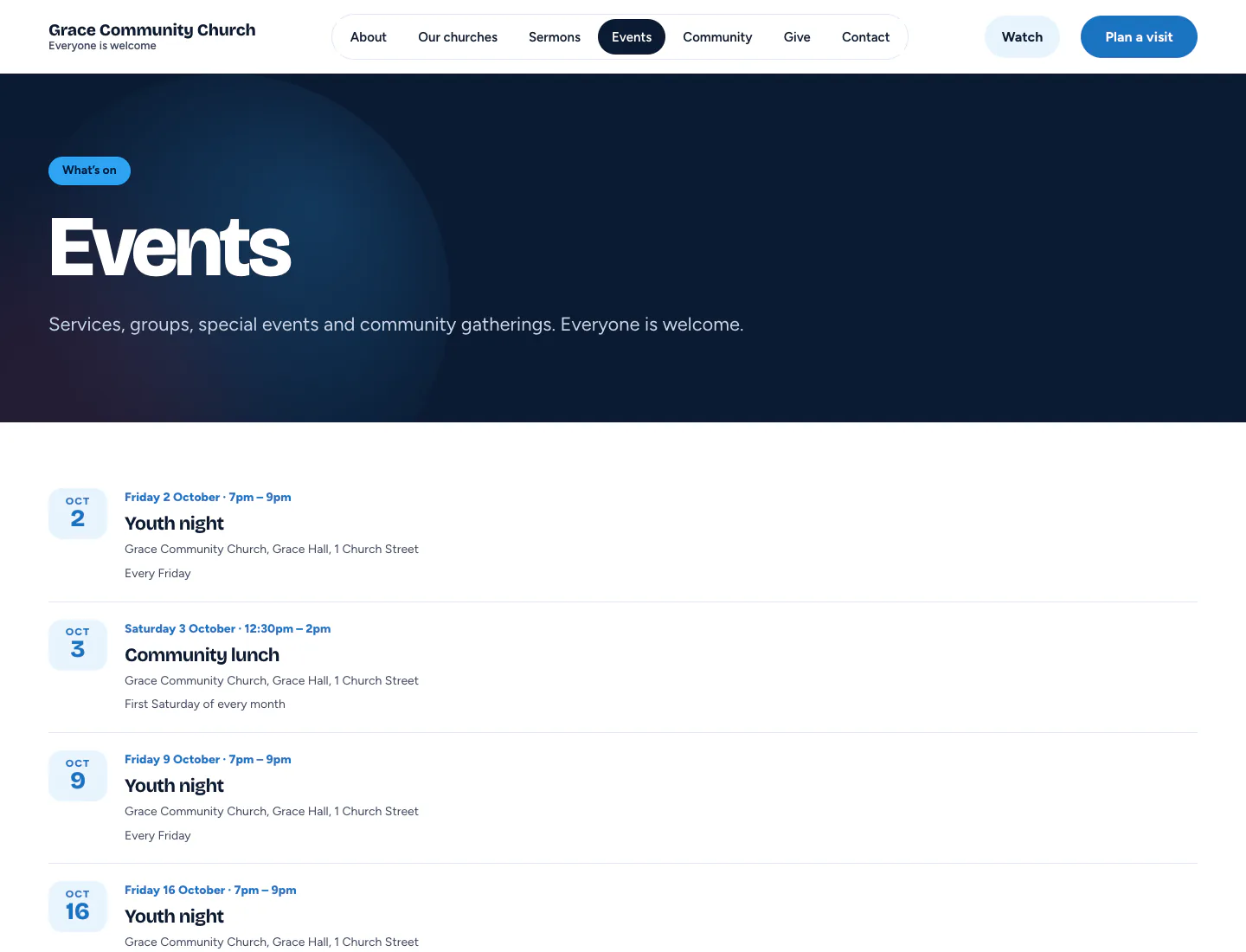Screen dimensions: 1246x952
Task: Click the OCT 3 date badge
Action: [78, 645]
